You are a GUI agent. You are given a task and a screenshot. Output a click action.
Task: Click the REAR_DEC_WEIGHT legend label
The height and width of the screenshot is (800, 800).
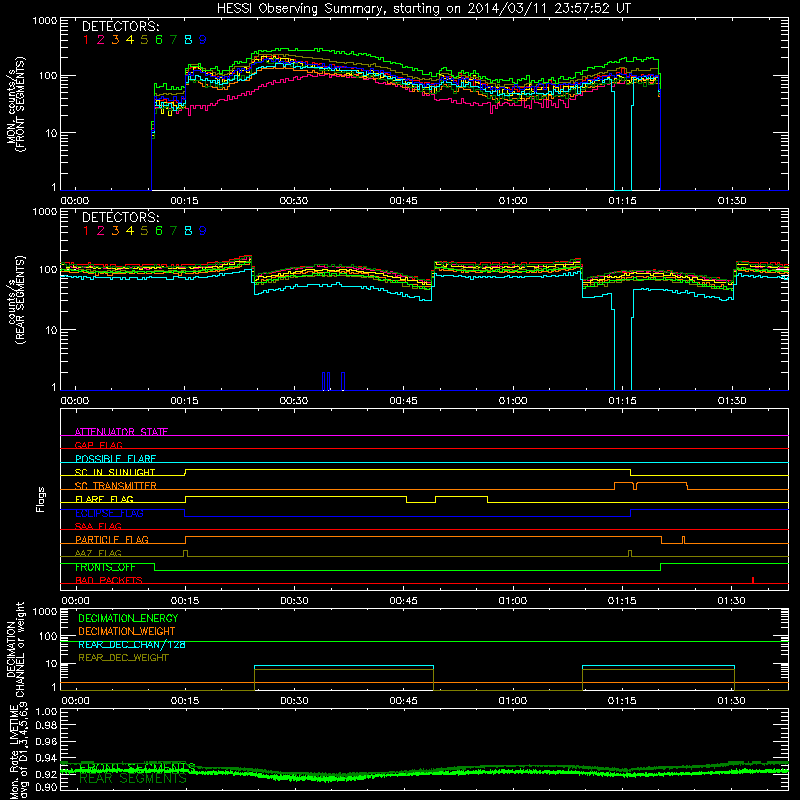123,658
